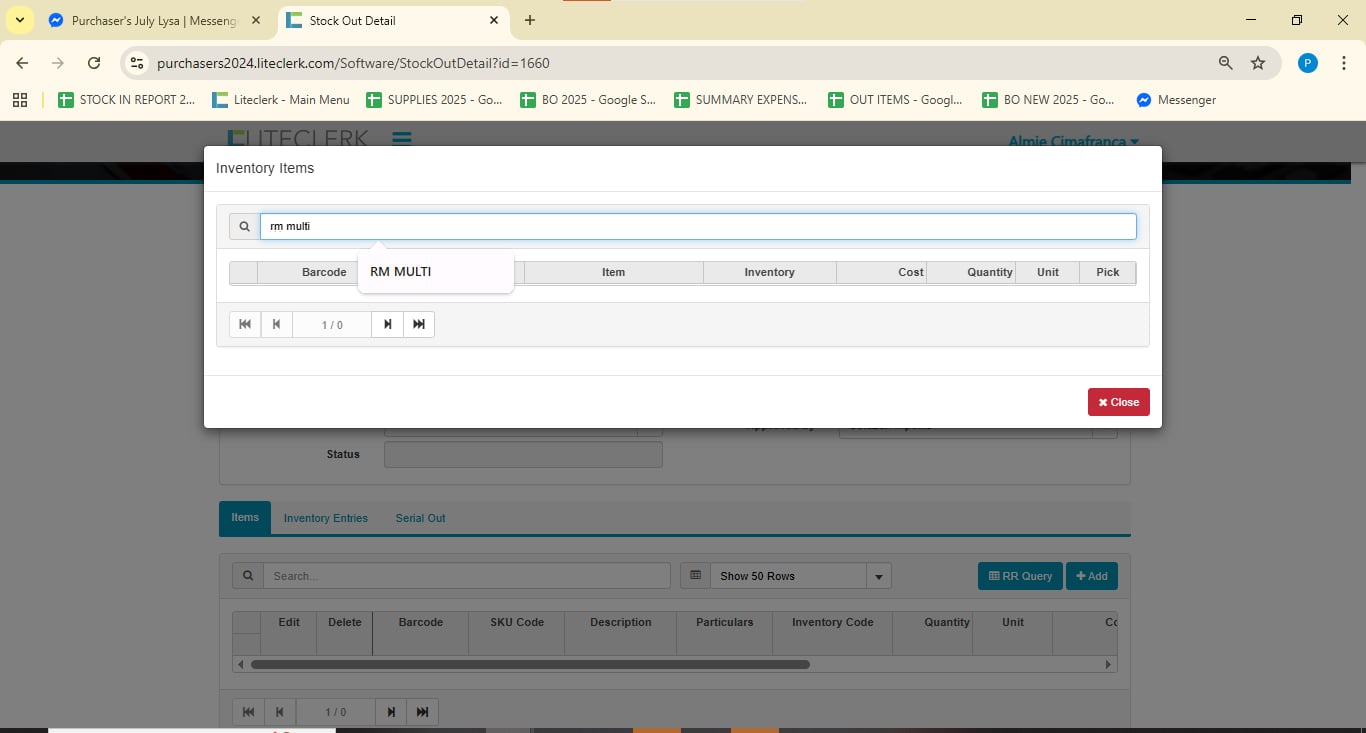Reload the Stock Out Detail page
Screen dimensions: 1366x733
(x=94, y=63)
